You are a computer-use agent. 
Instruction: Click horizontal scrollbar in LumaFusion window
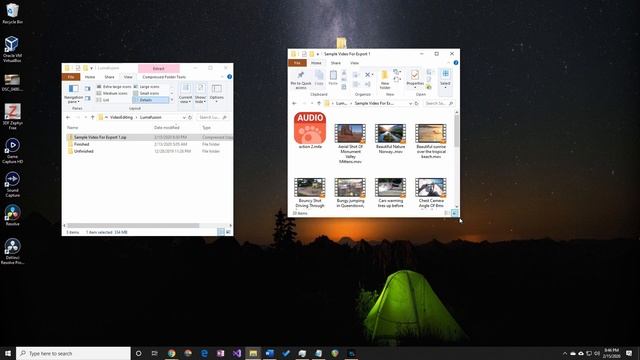[x=133, y=225]
